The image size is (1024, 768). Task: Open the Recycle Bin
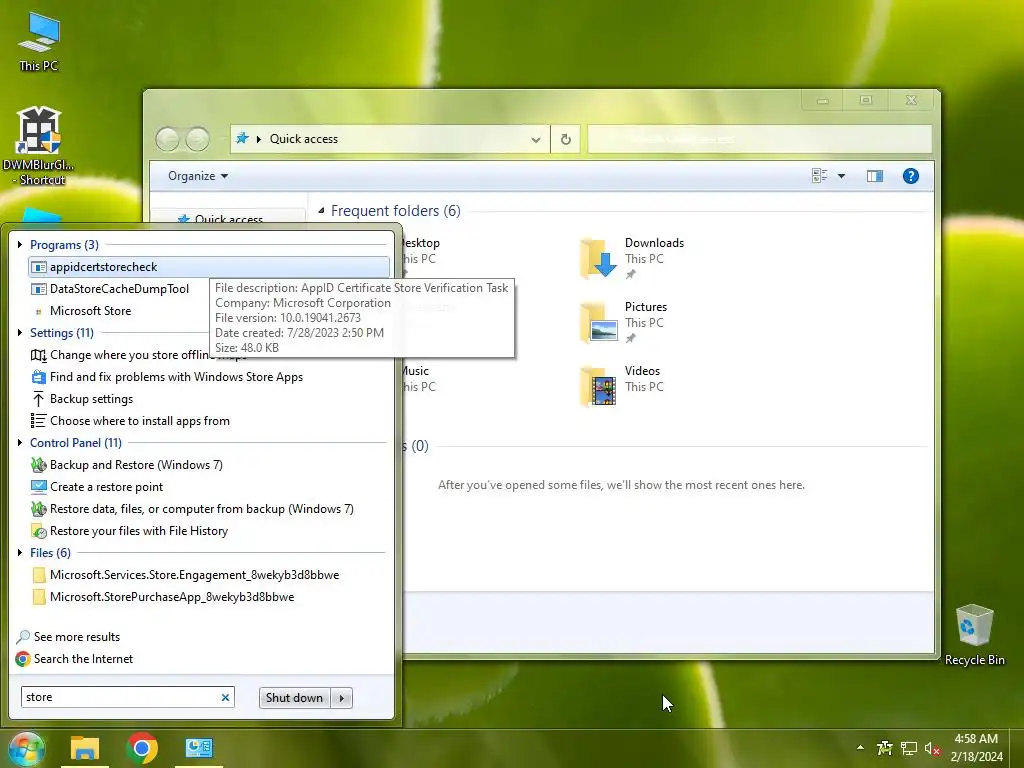click(974, 634)
